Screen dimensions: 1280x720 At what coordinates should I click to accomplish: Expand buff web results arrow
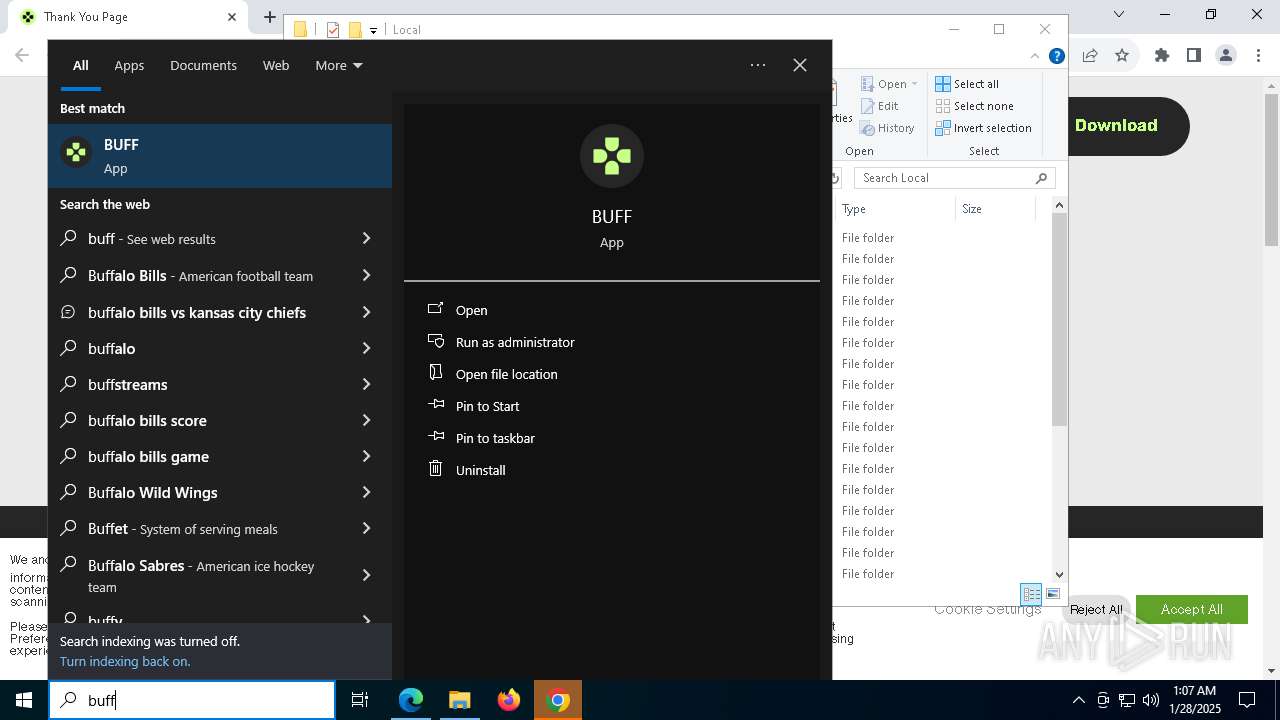click(366, 238)
